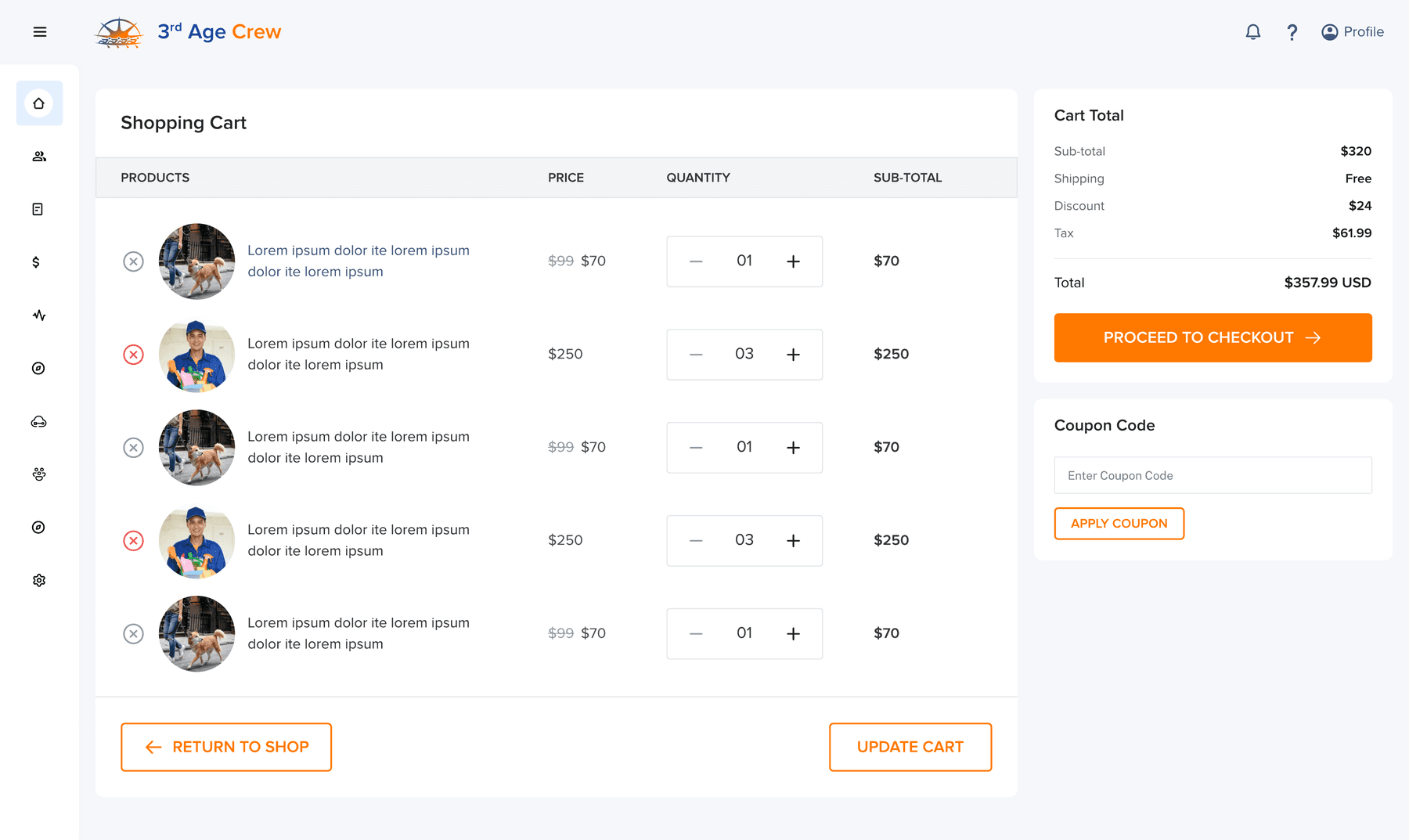Screen dimensions: 1409x840
Task: Click Proceed to Checkout
Action: pos(1213,337)
